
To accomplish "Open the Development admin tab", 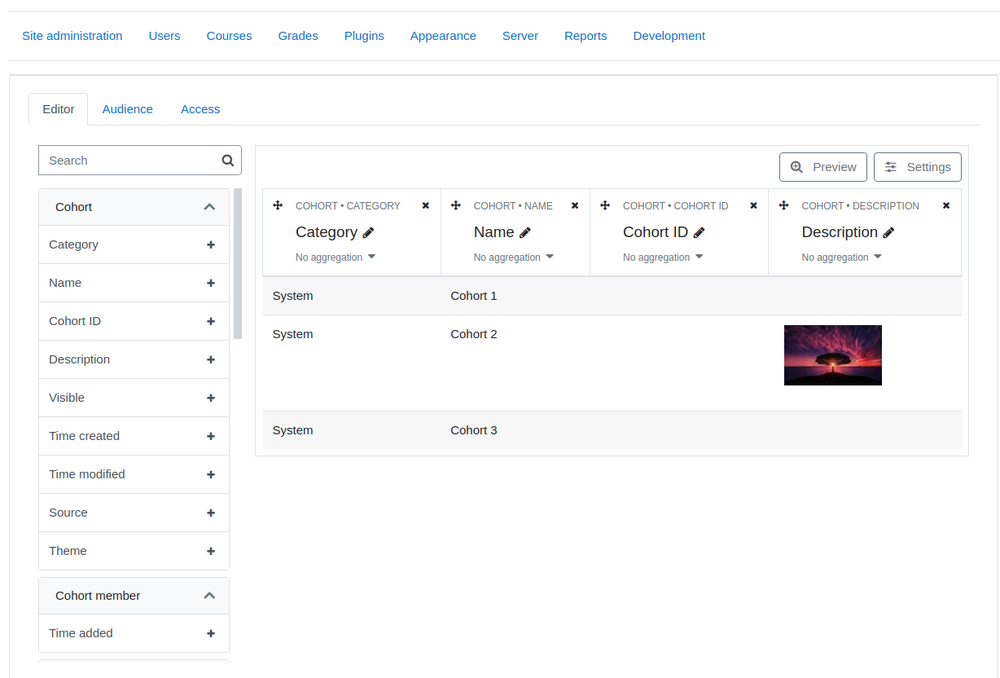I will 669,36.
